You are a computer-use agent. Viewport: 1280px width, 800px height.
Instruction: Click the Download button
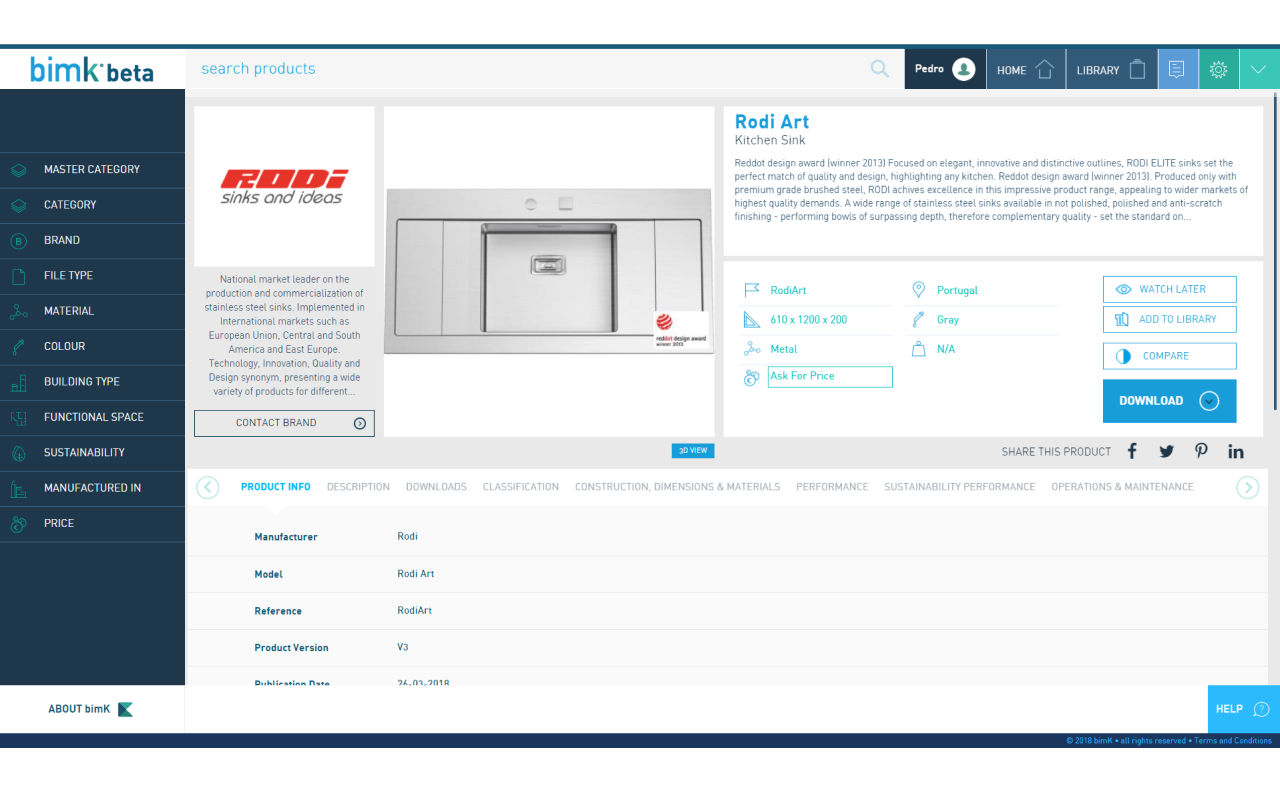(x=1169, y=401)
